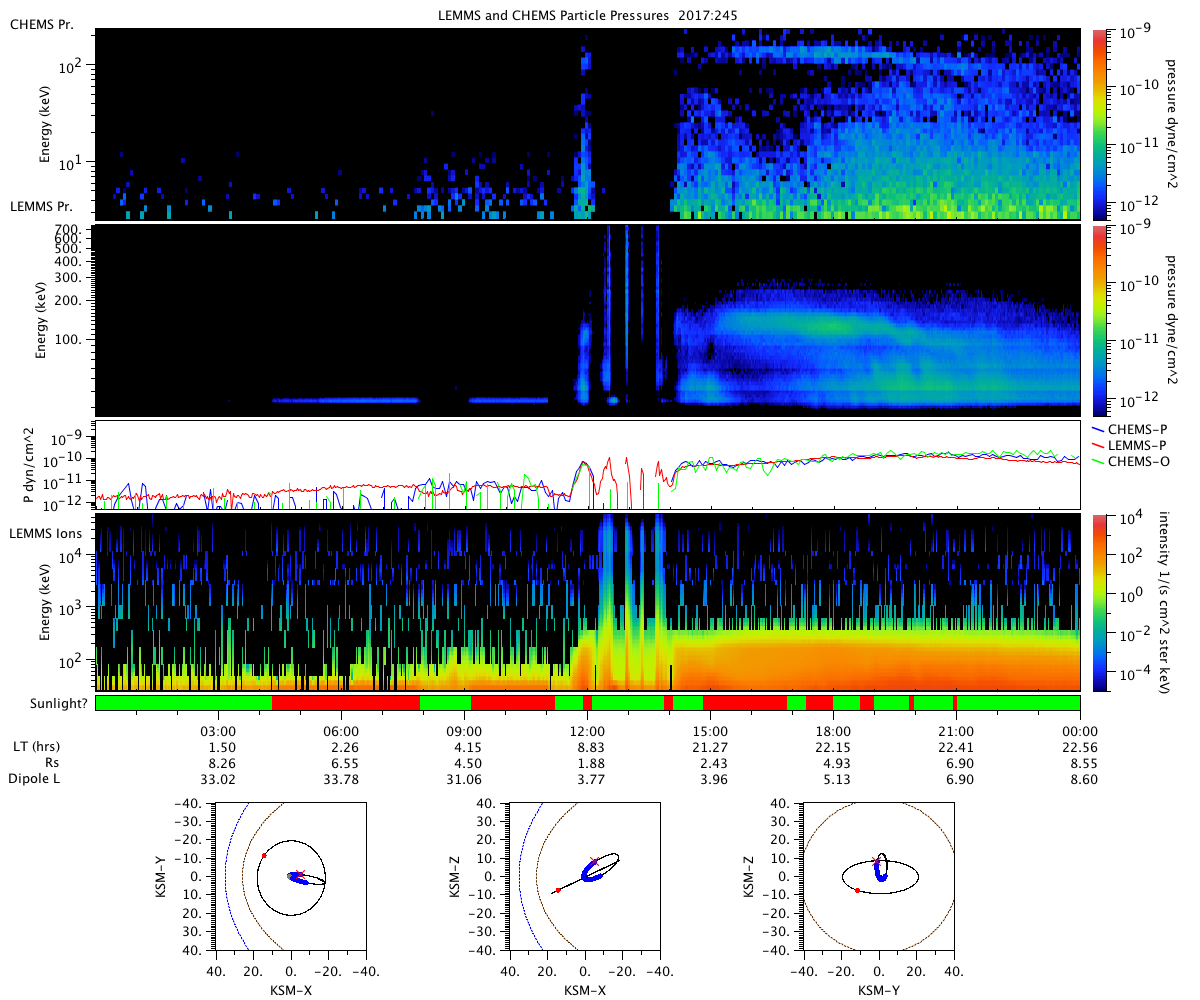The image size is (1200, 1000).
Task: Click the CHEMS pressure spectrogram panel
Action: 588,124
